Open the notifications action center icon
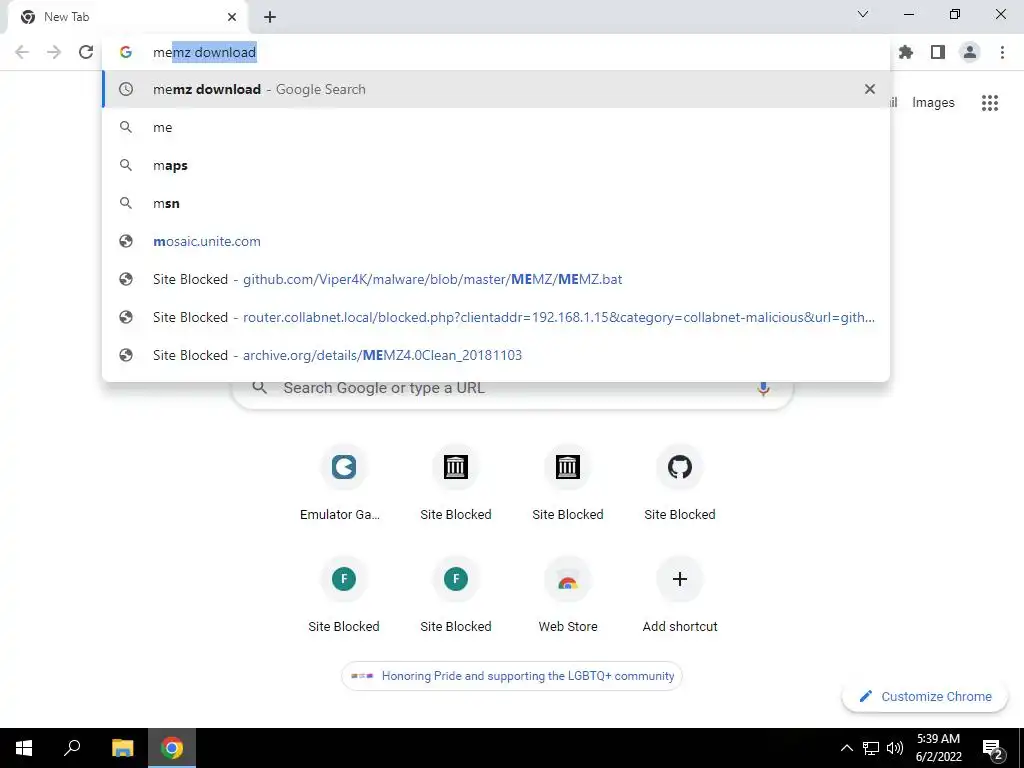The width and height of the screenshot is (1024, 768). (992, 748)
